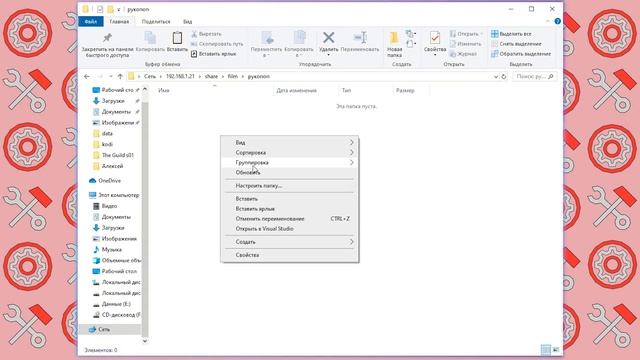Viewport: 640px width, 360px height.
Task: Click the Журнал ribbon item
Action: pyautogui.click(x=463, y=53)
